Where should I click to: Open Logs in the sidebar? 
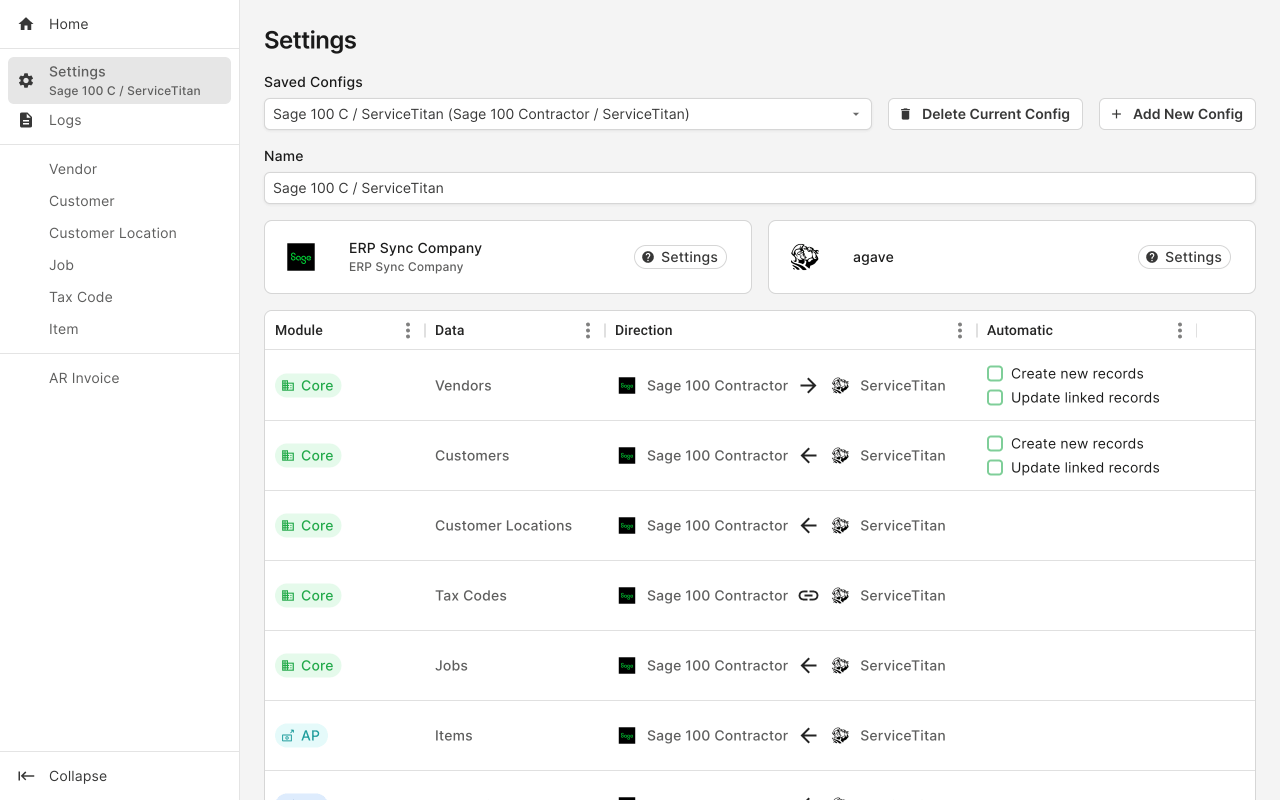coord(119,120)
